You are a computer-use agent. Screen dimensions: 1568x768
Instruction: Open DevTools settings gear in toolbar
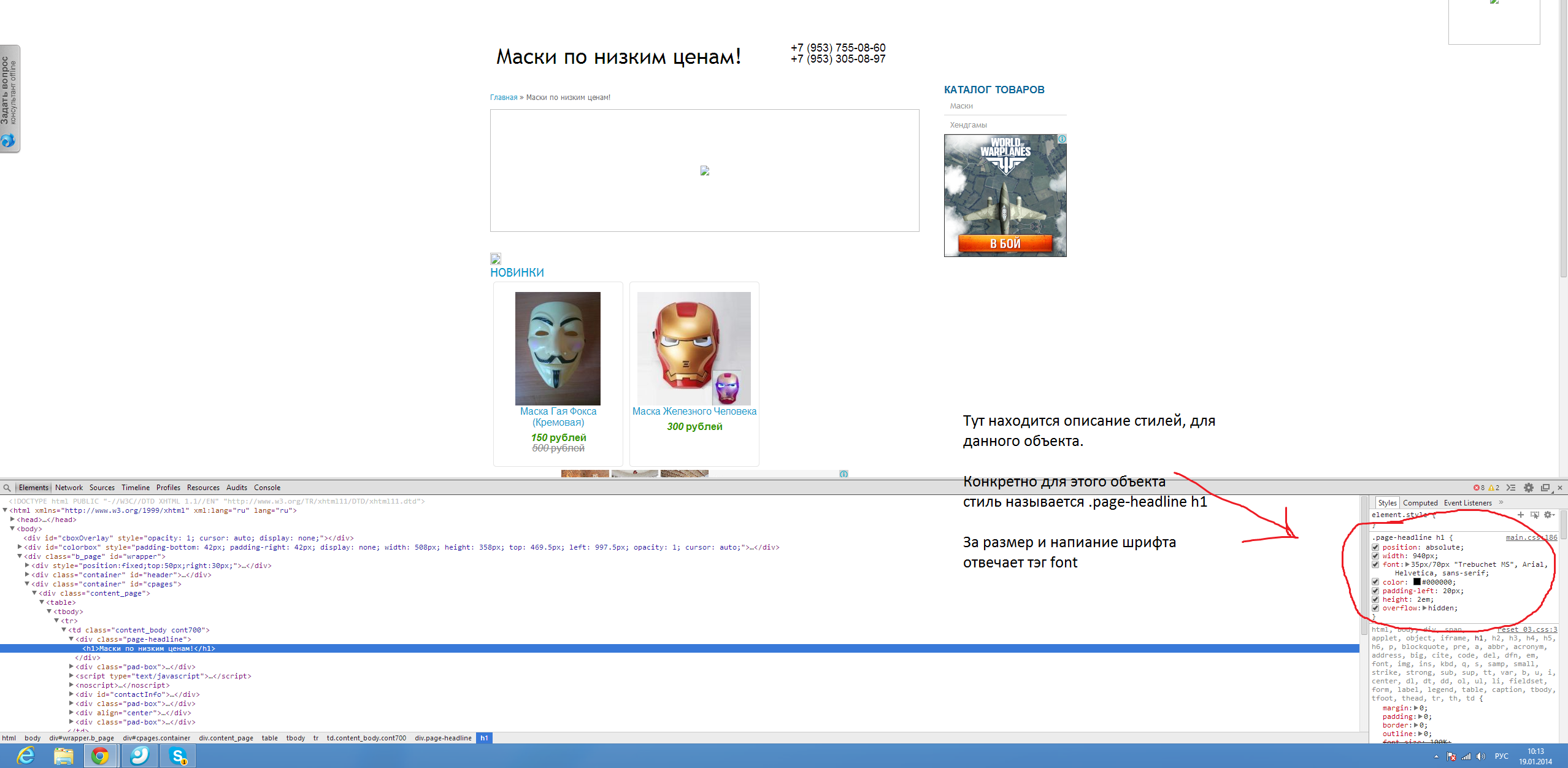[x=1529, y=488]
